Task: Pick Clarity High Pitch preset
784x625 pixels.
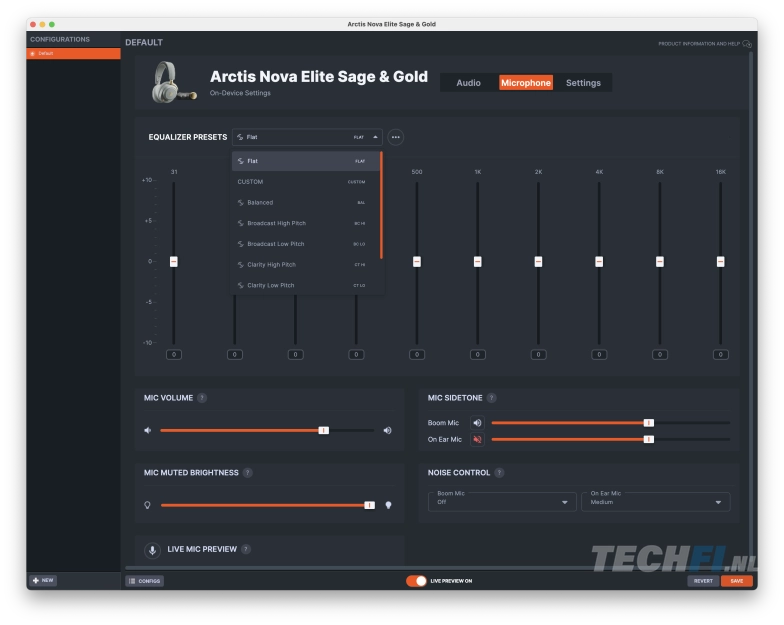Action: tap(306, 265)
